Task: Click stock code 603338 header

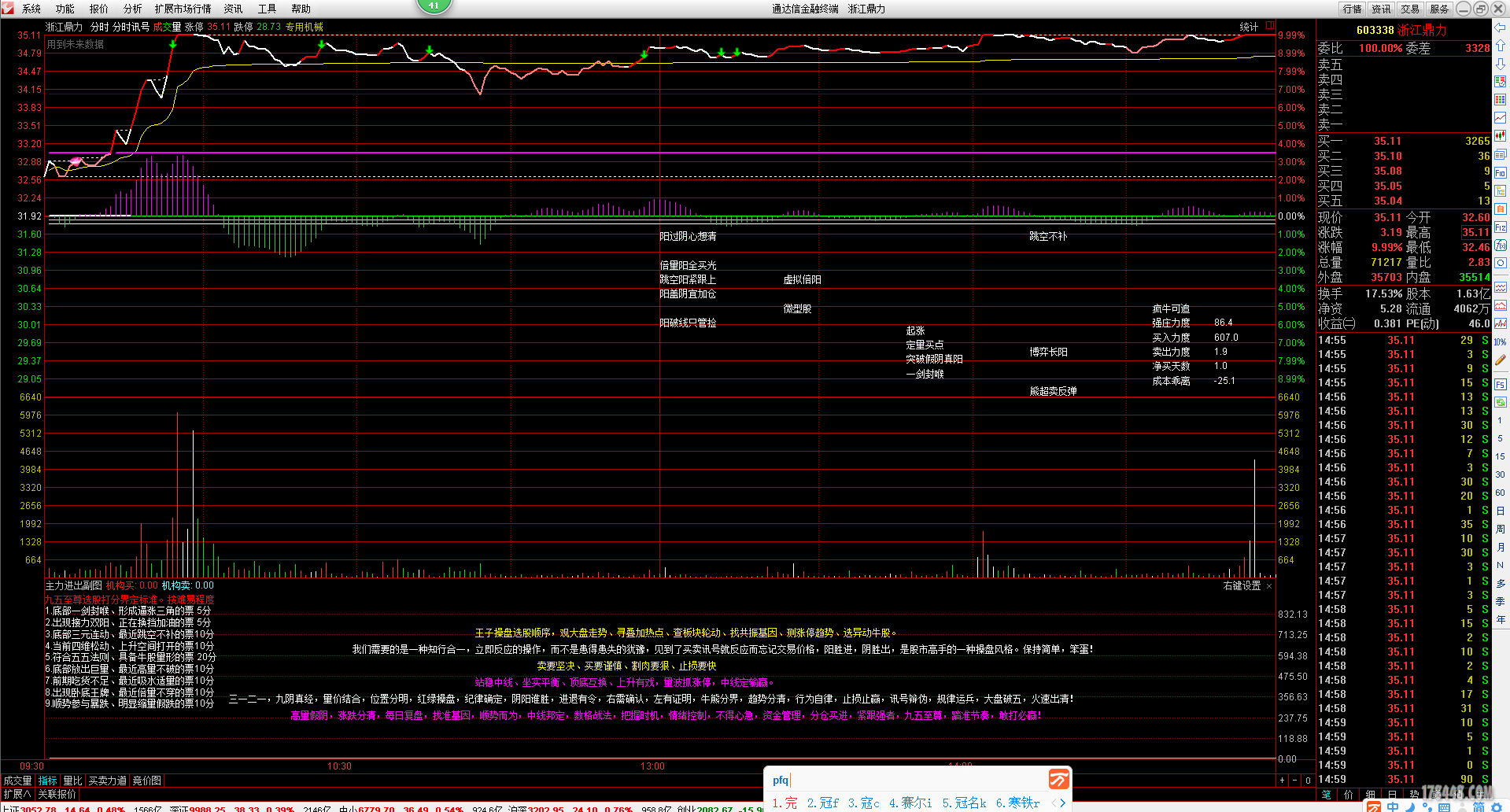Action: [x=1375, y=30]
